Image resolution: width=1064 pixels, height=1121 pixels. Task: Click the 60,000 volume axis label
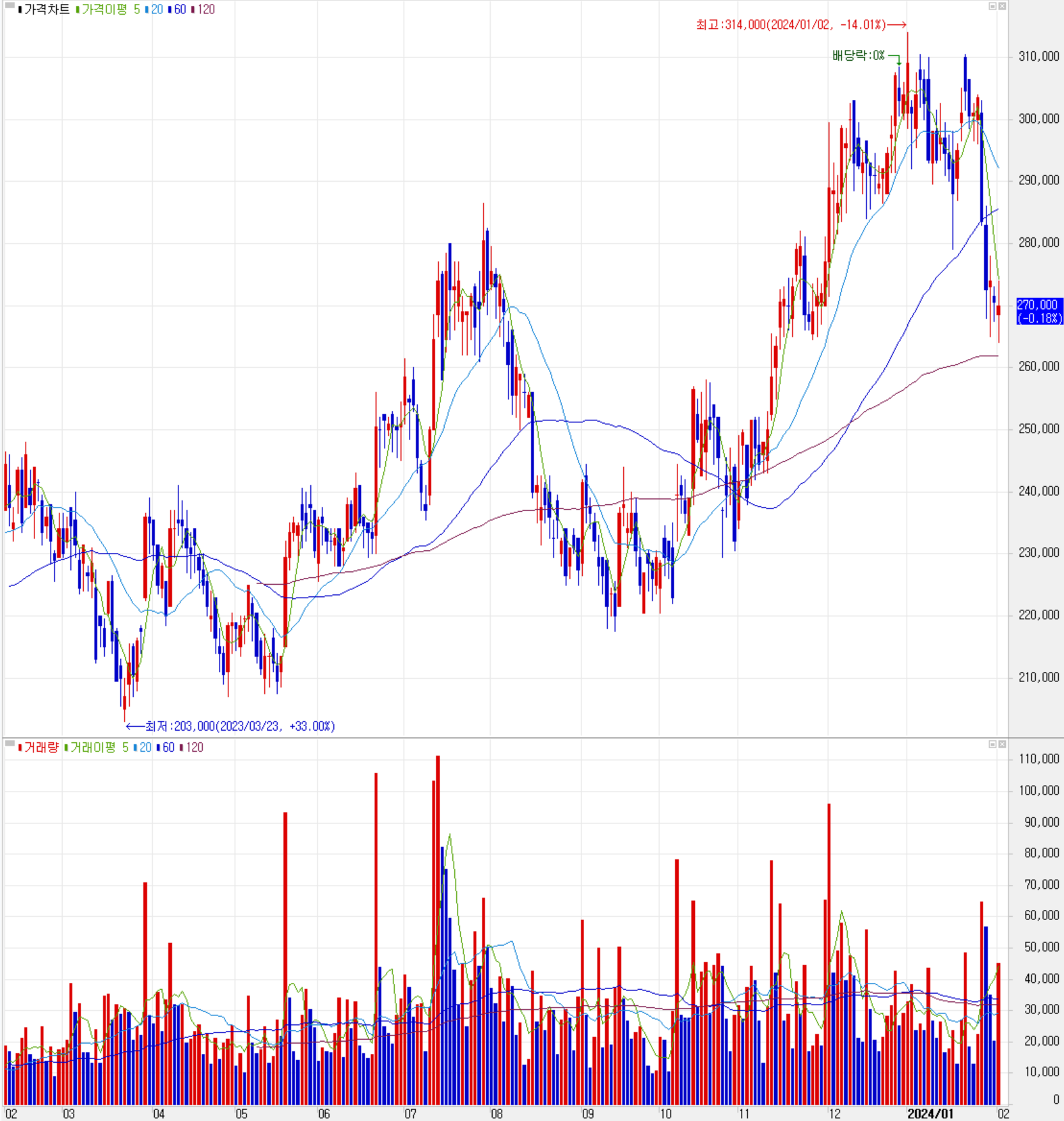coord(1042,916)
